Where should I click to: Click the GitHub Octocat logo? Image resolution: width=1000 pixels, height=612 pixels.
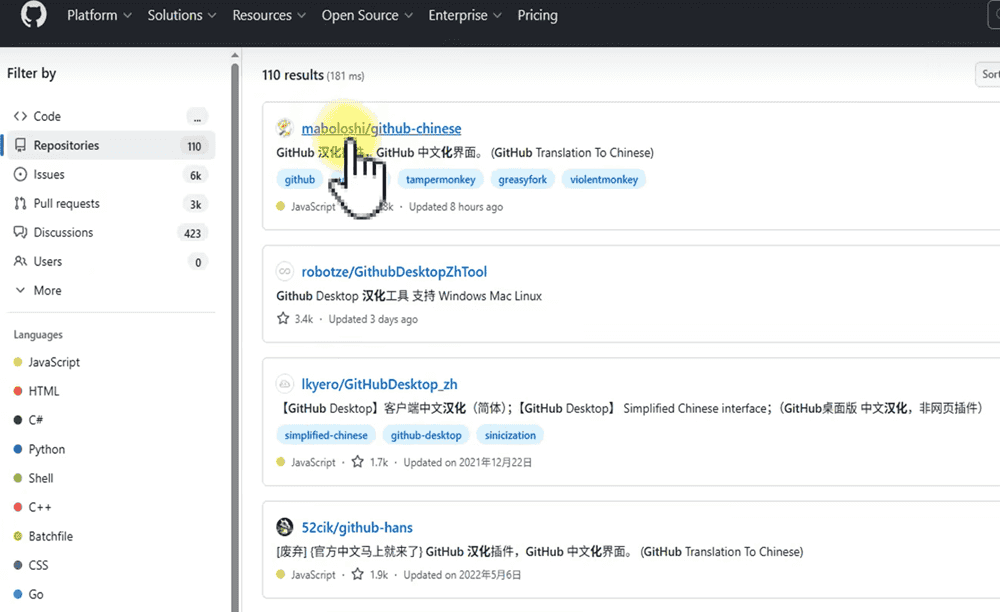click(x=33, y=16)
